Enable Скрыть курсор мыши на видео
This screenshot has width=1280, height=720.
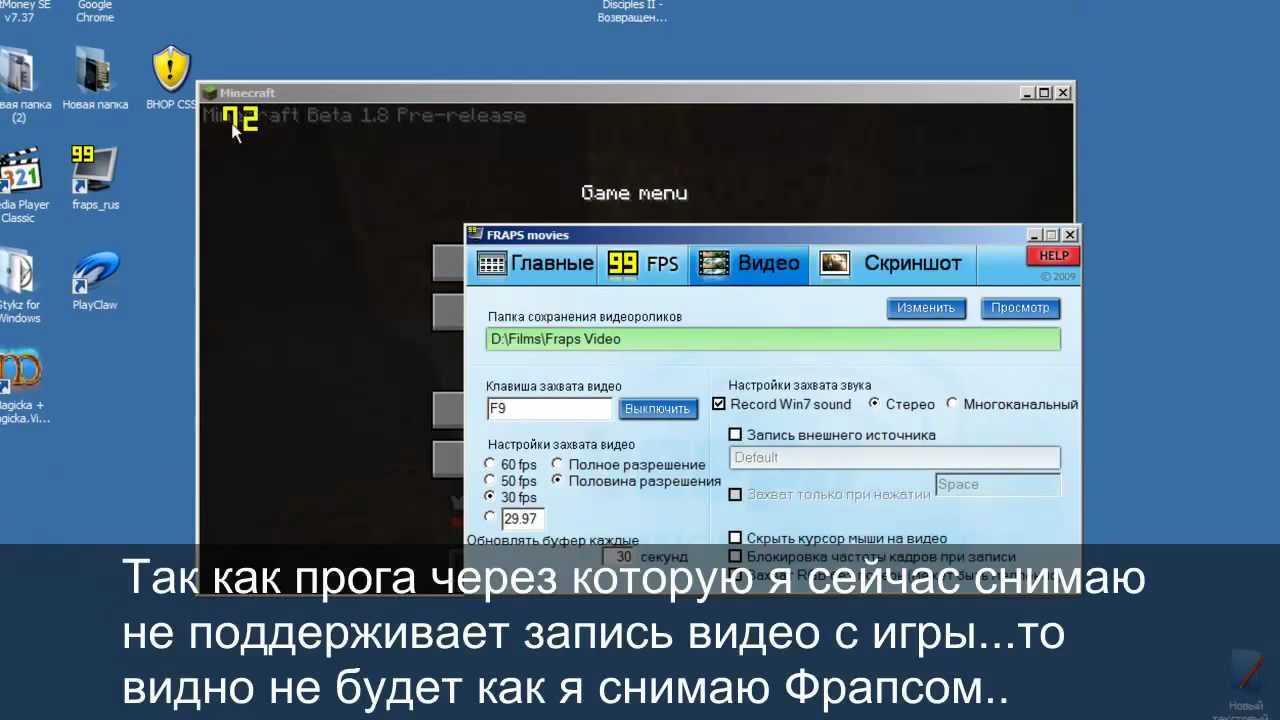736,538
